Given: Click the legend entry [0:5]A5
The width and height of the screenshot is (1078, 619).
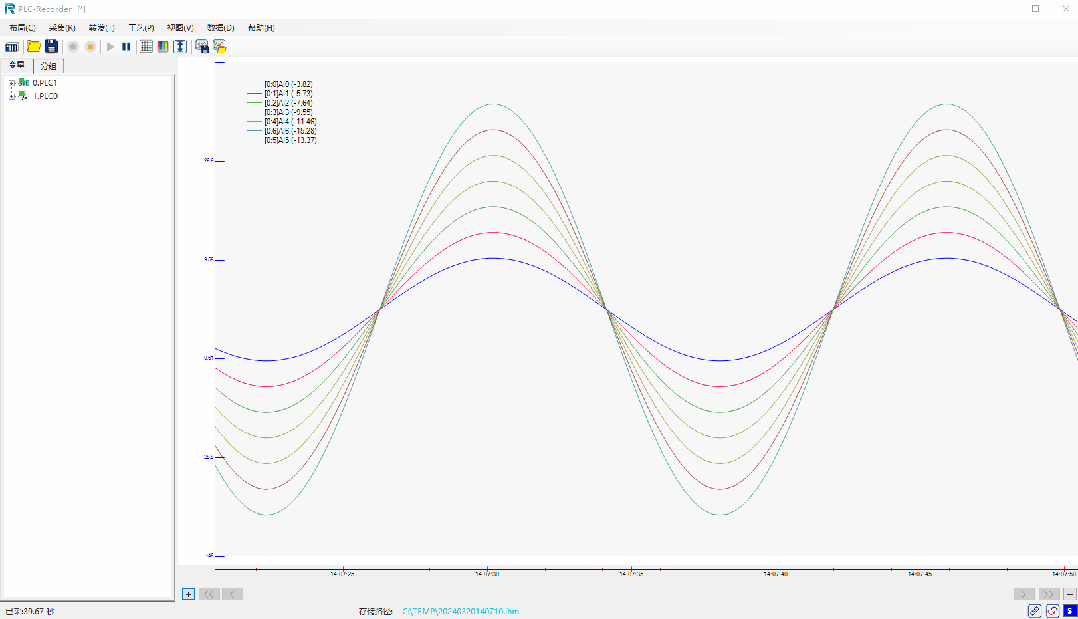Looking at the screenshot, I should coord(290,140).
